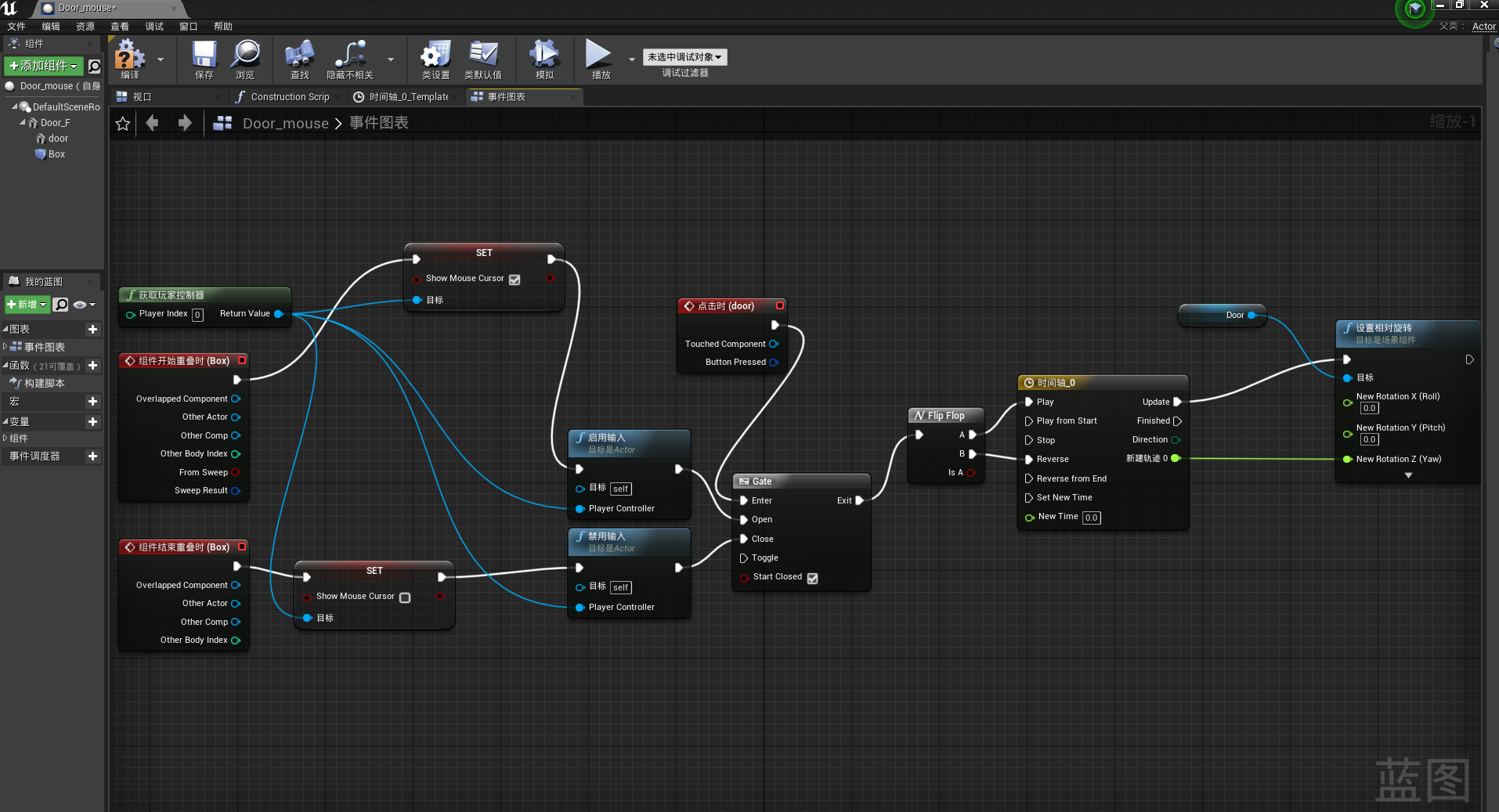Open the Add Component (添加组件) dropdown

(x=43, y=66)
